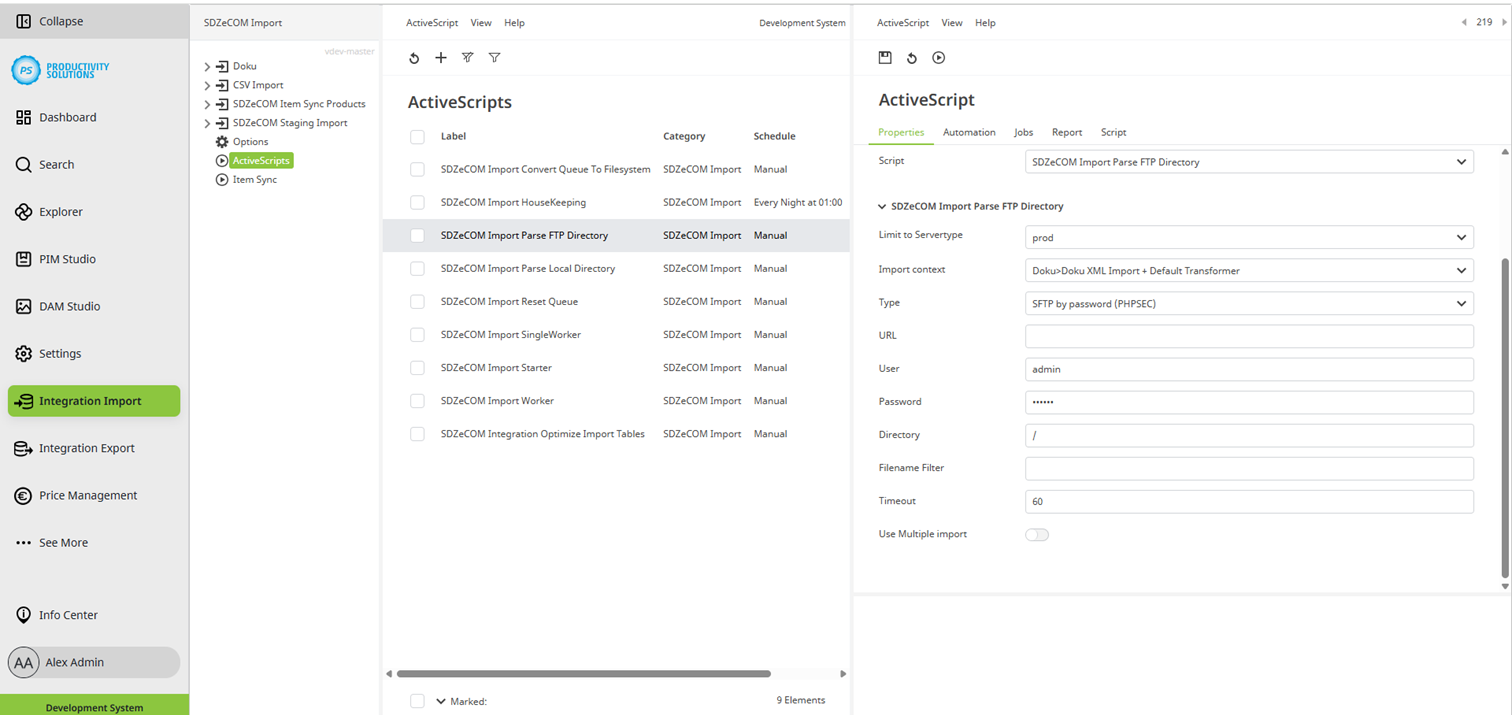
Task: Open the Type dropdown showing SFTP by password
Action: [1248, 303]
